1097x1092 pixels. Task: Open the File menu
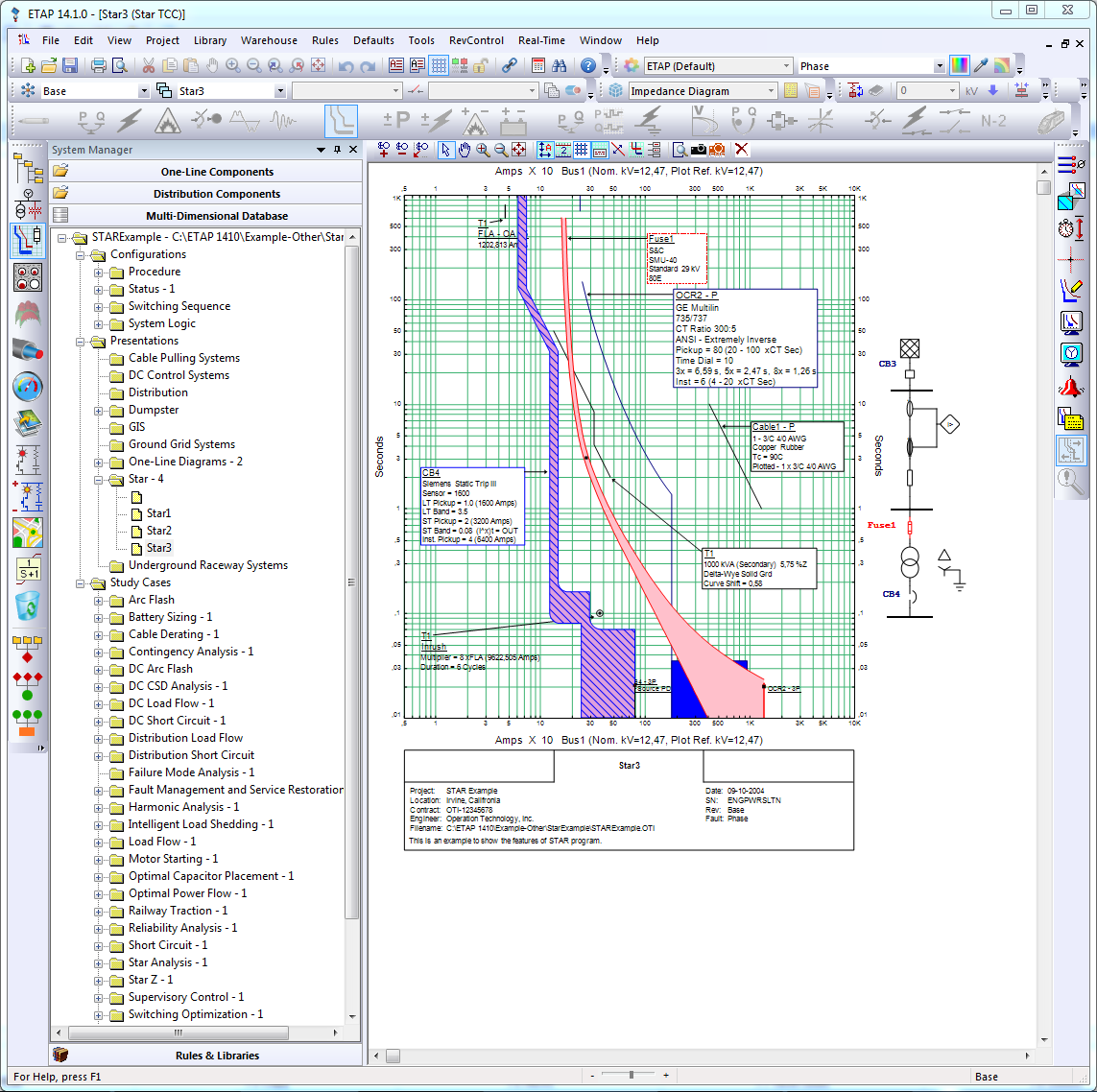(x=50, y=40)
